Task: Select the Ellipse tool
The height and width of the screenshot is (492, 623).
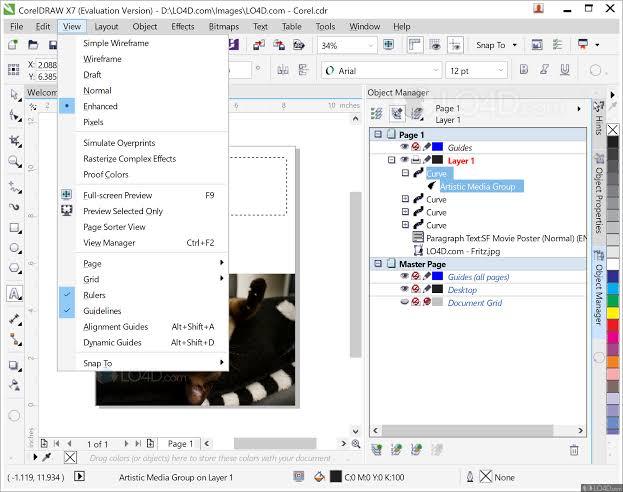Action: (x=15, y=248)
